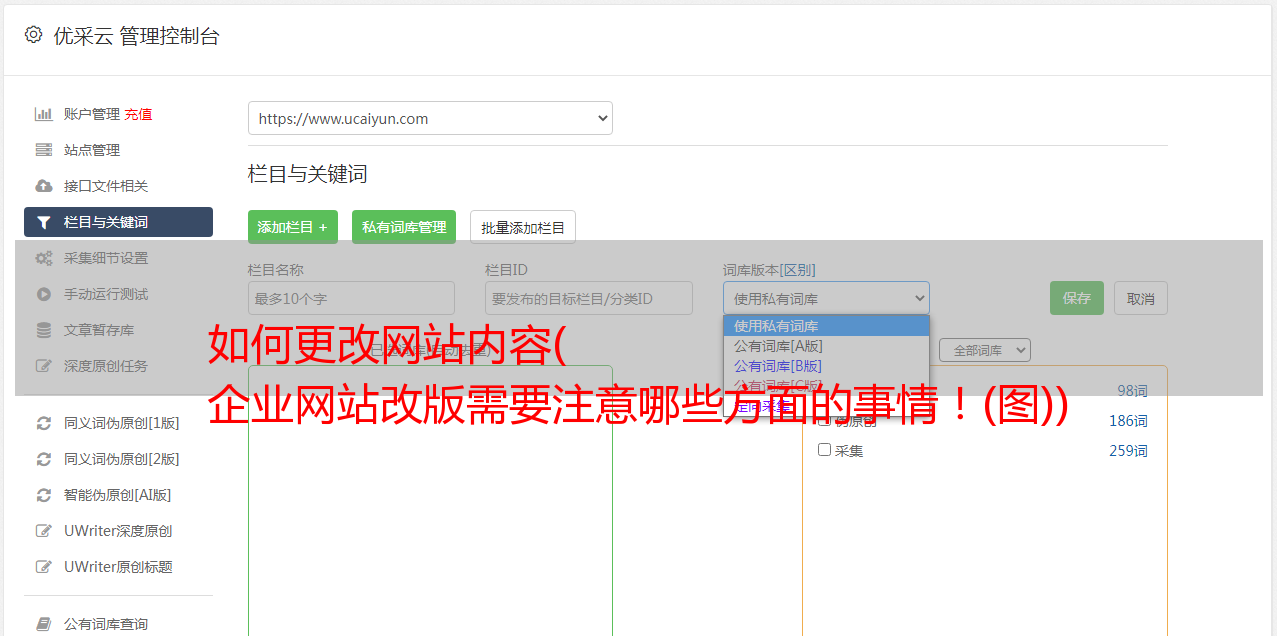The image size is (1277, 636).
Task: Choose 公有词库[A版] in the open list
Action: pos(826,346)
